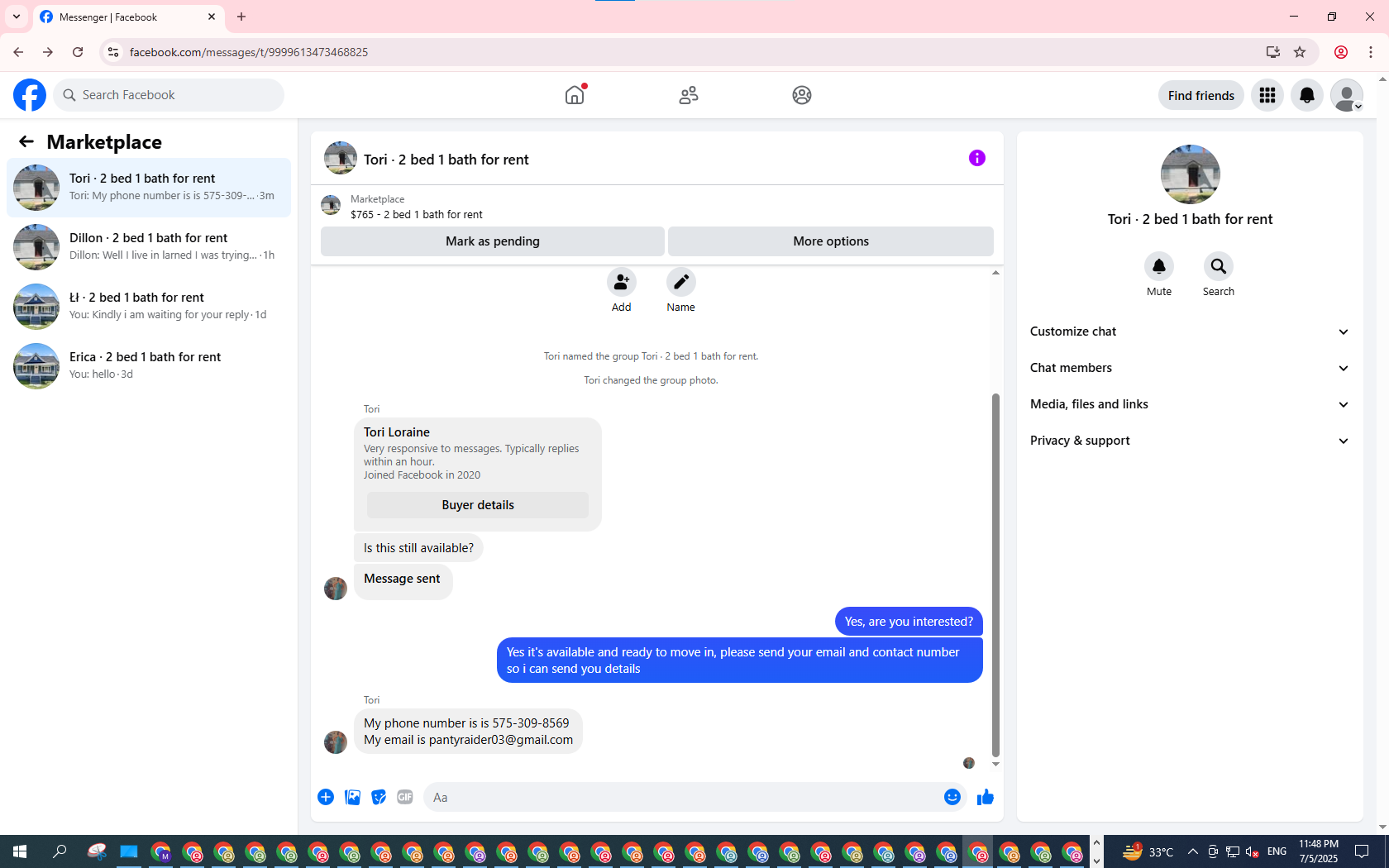Expand Chat members section
1389x868 pixels.
click(1190, 368)
